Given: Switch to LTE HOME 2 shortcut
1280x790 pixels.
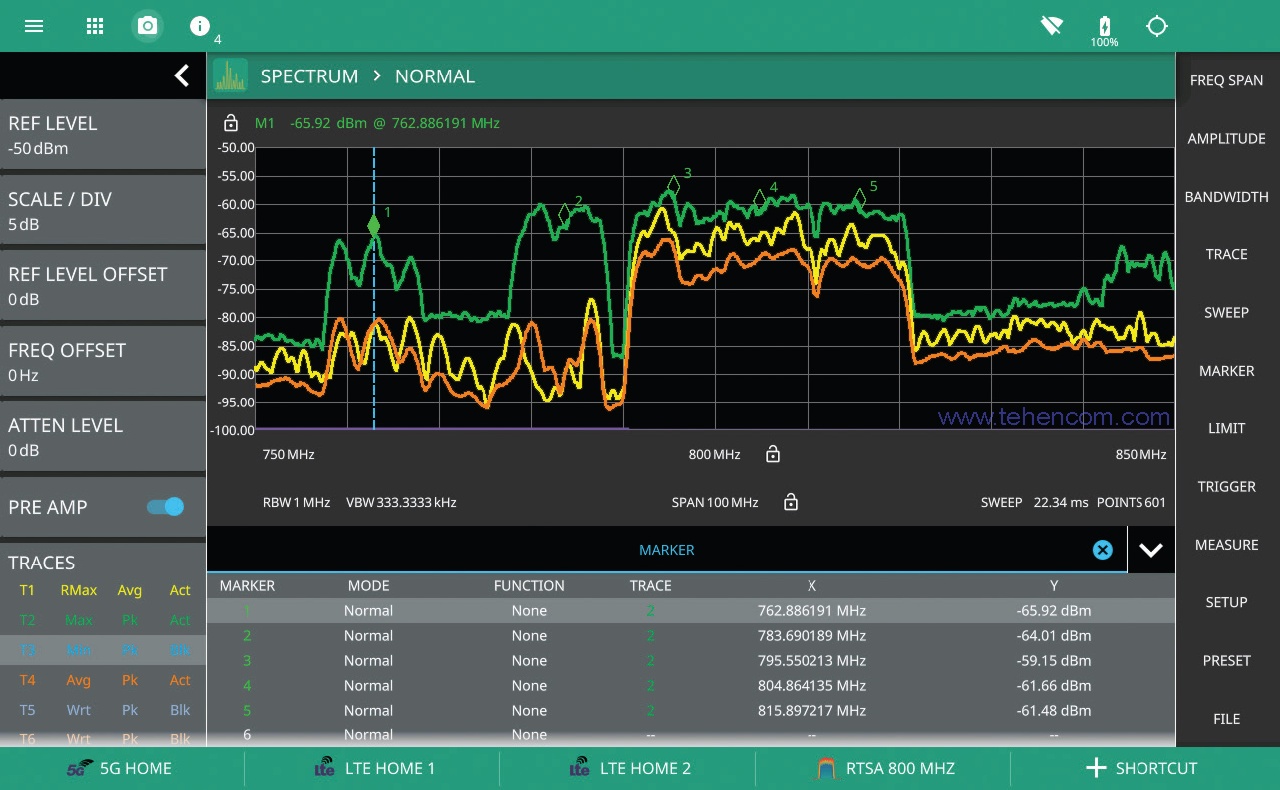Looking at the screenshot, I should click(628, 768).
